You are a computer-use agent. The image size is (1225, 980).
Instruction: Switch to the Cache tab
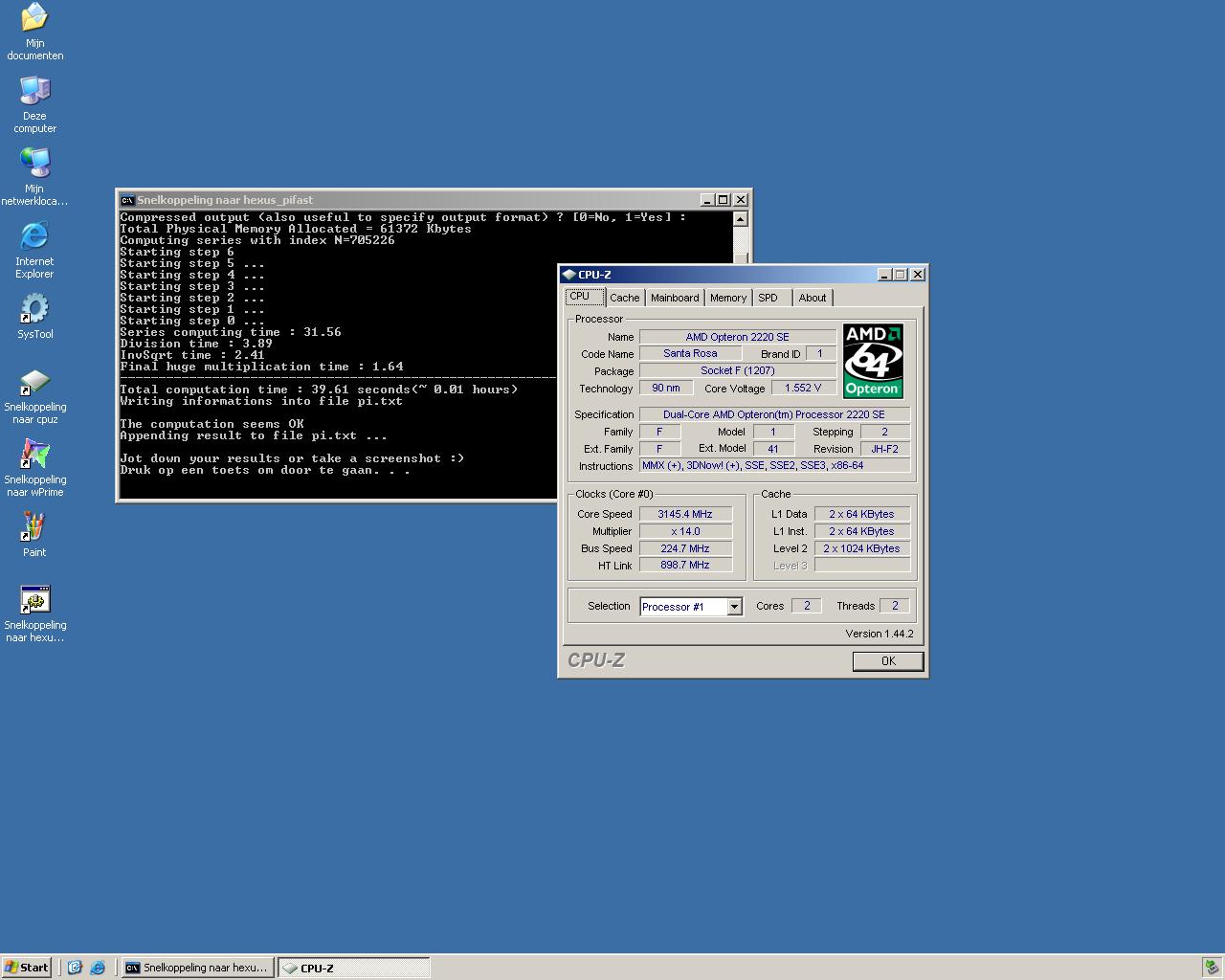tap(625, 298)
